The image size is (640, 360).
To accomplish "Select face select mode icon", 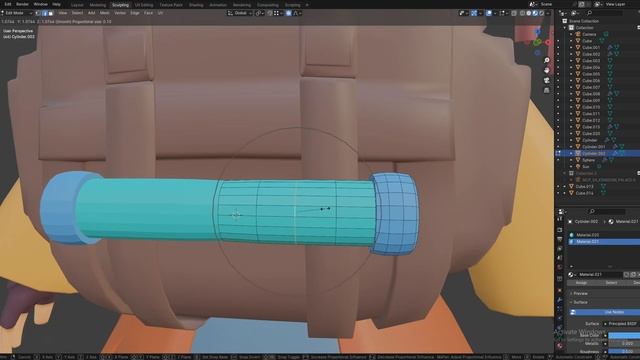I will 50,13.
